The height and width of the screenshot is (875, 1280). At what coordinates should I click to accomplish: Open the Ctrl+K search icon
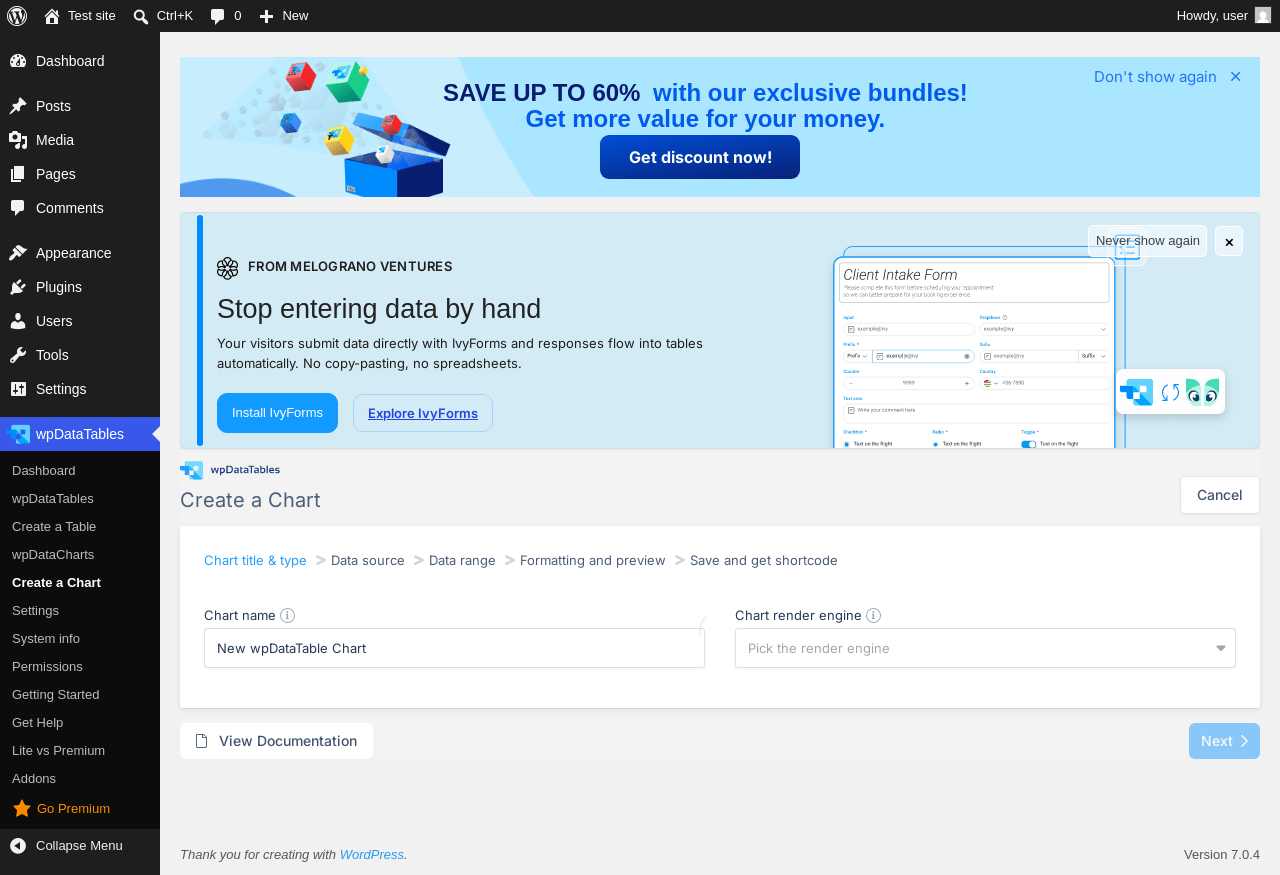point(141,16)
